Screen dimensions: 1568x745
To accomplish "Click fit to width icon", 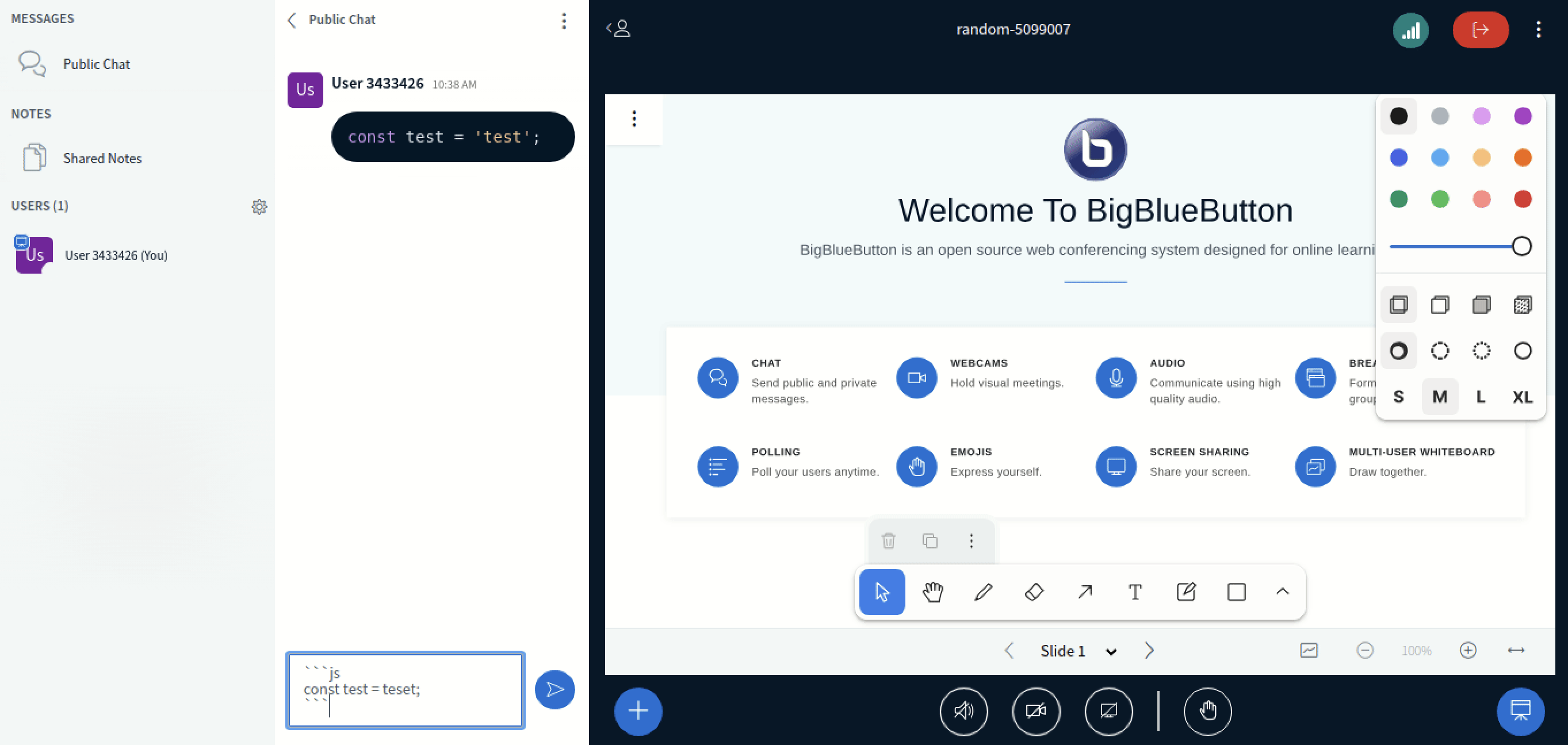I will (x=1516, y=650).
